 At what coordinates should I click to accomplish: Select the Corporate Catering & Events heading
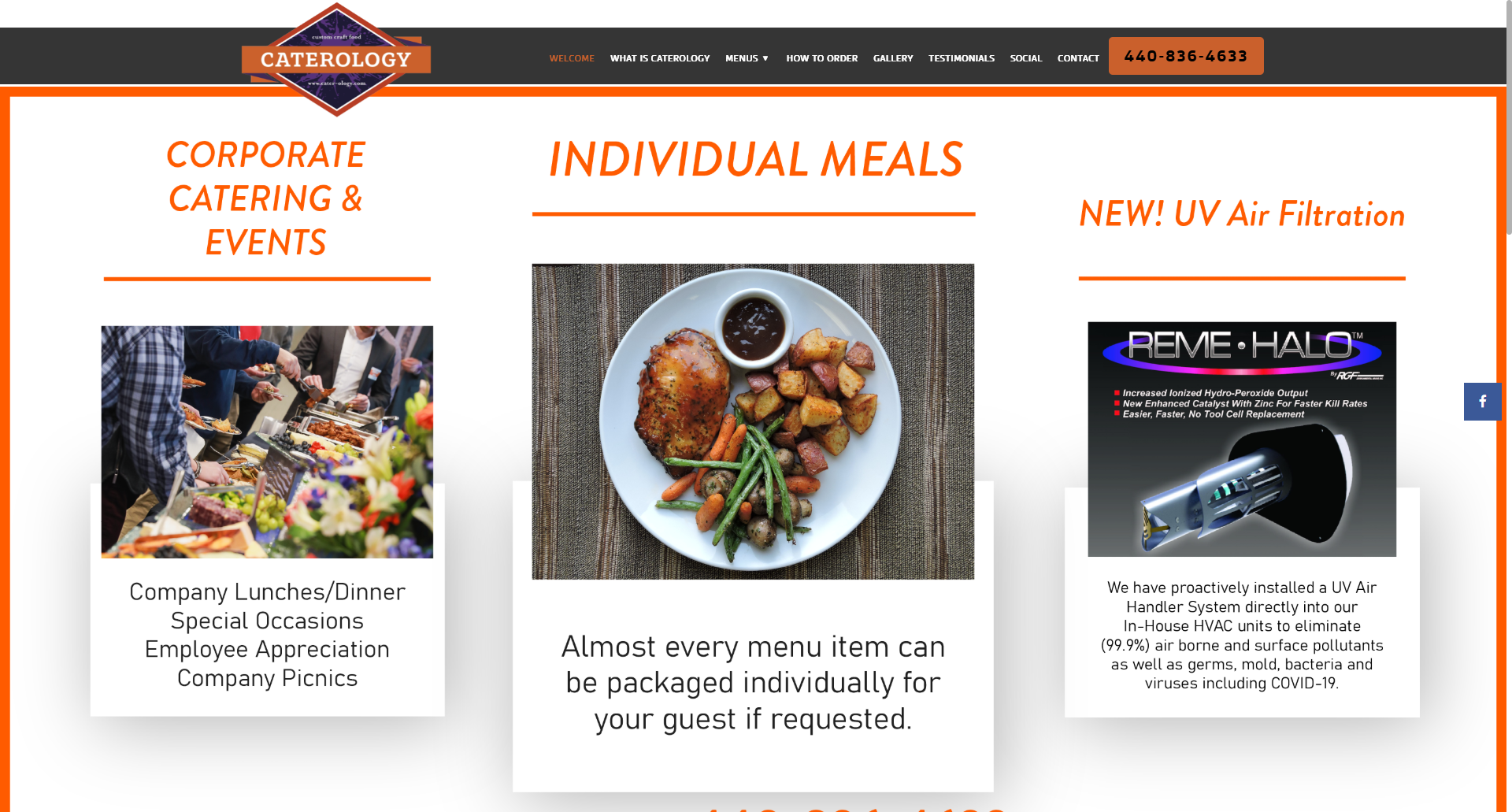[266, 198]
